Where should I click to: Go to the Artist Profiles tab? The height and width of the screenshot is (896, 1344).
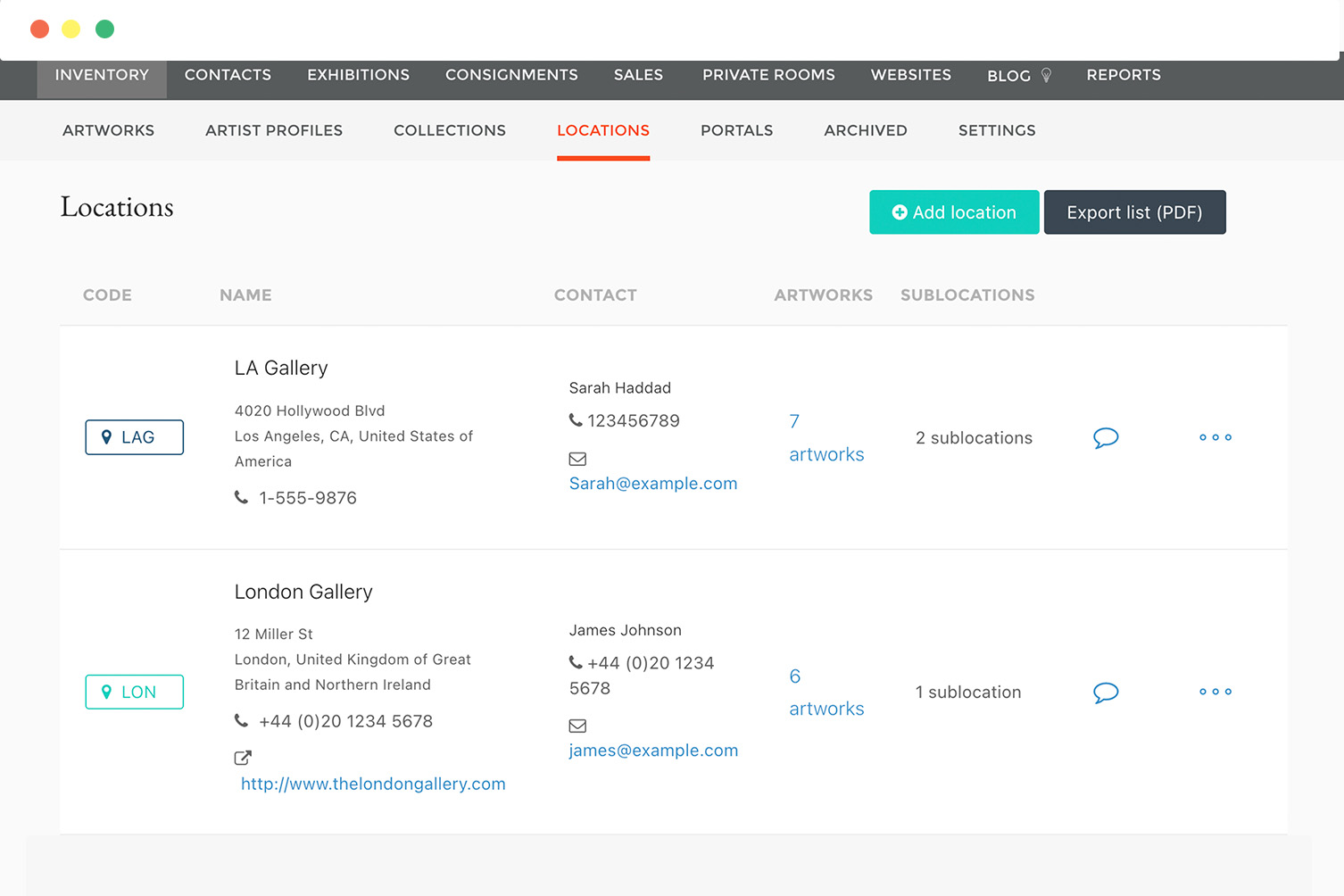point(274,130)
